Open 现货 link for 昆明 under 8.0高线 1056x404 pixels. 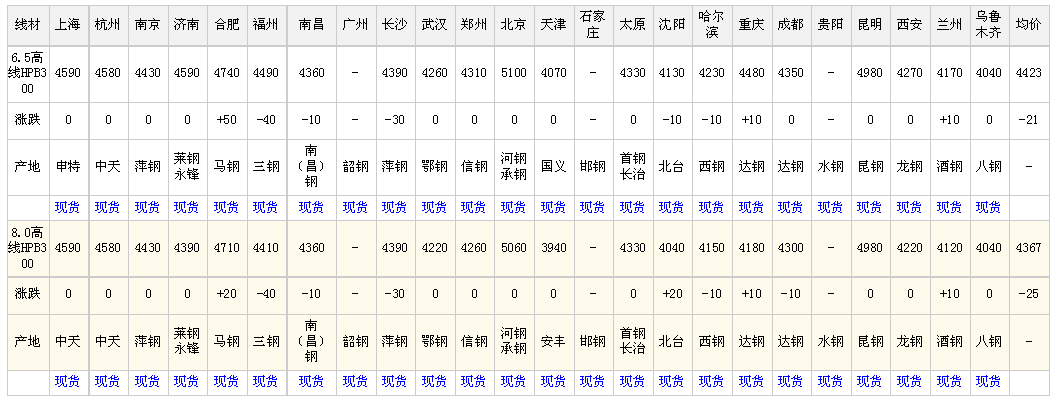click(x=869, y=381)
